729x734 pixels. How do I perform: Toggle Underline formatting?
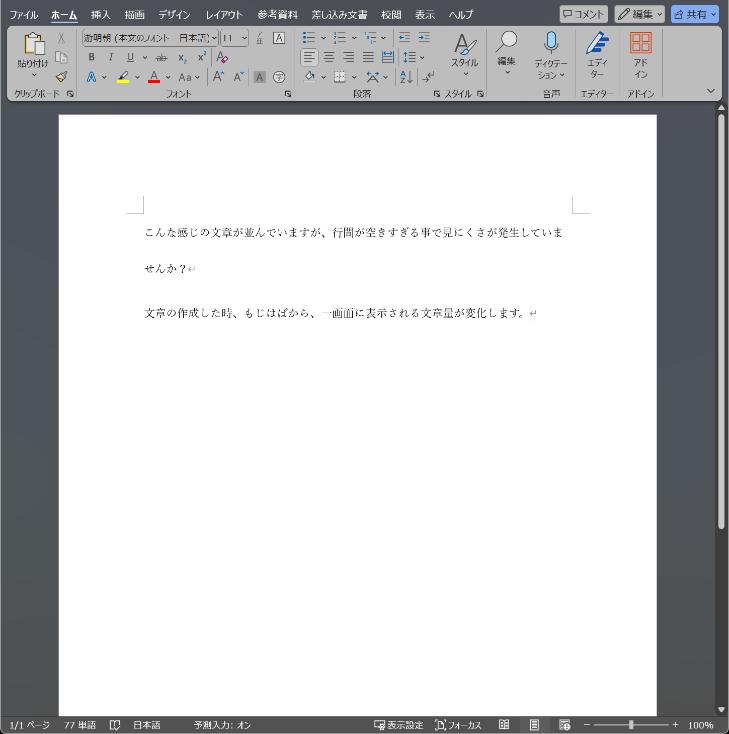(130, 57)
